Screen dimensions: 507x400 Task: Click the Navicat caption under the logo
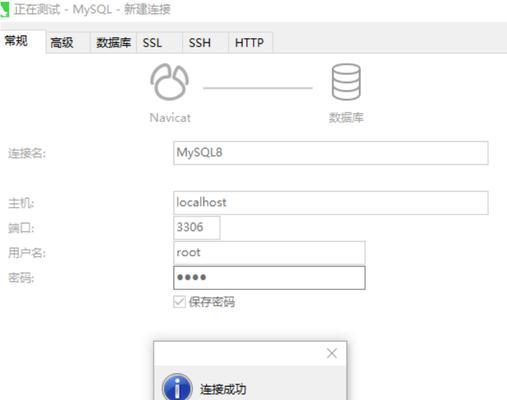click(170, 118)
